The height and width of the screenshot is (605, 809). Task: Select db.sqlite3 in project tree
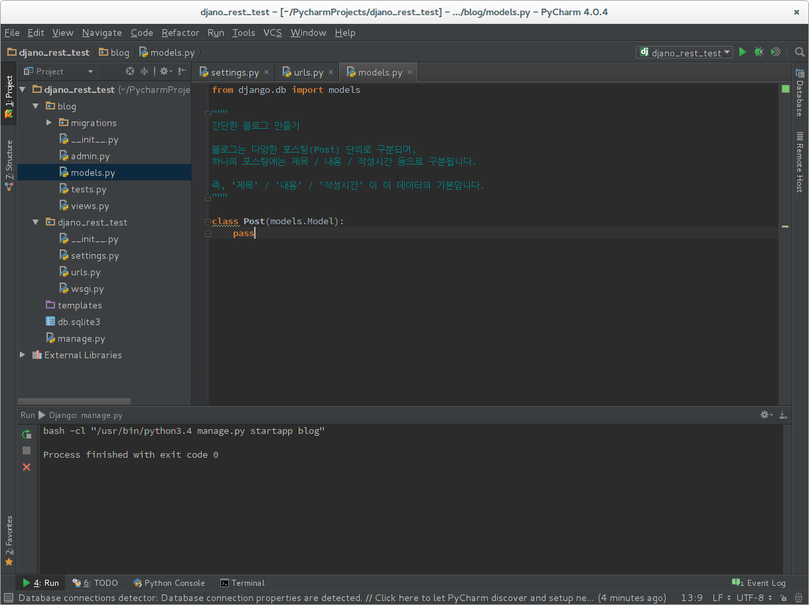point(104,322)
